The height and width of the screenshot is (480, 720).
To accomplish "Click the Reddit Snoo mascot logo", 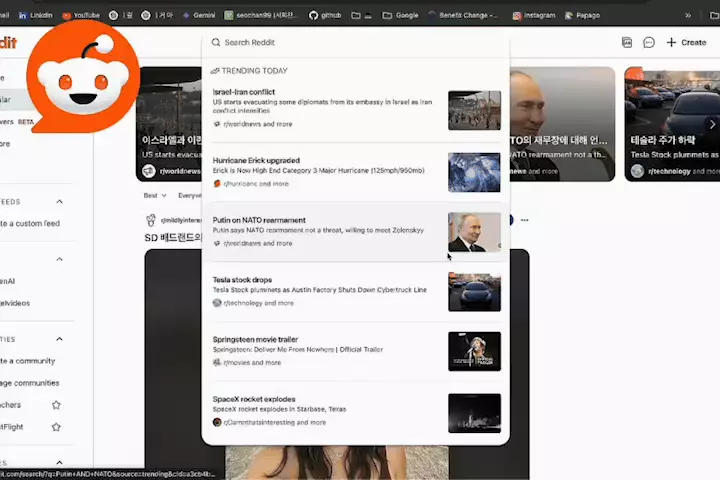I will 83,77.
